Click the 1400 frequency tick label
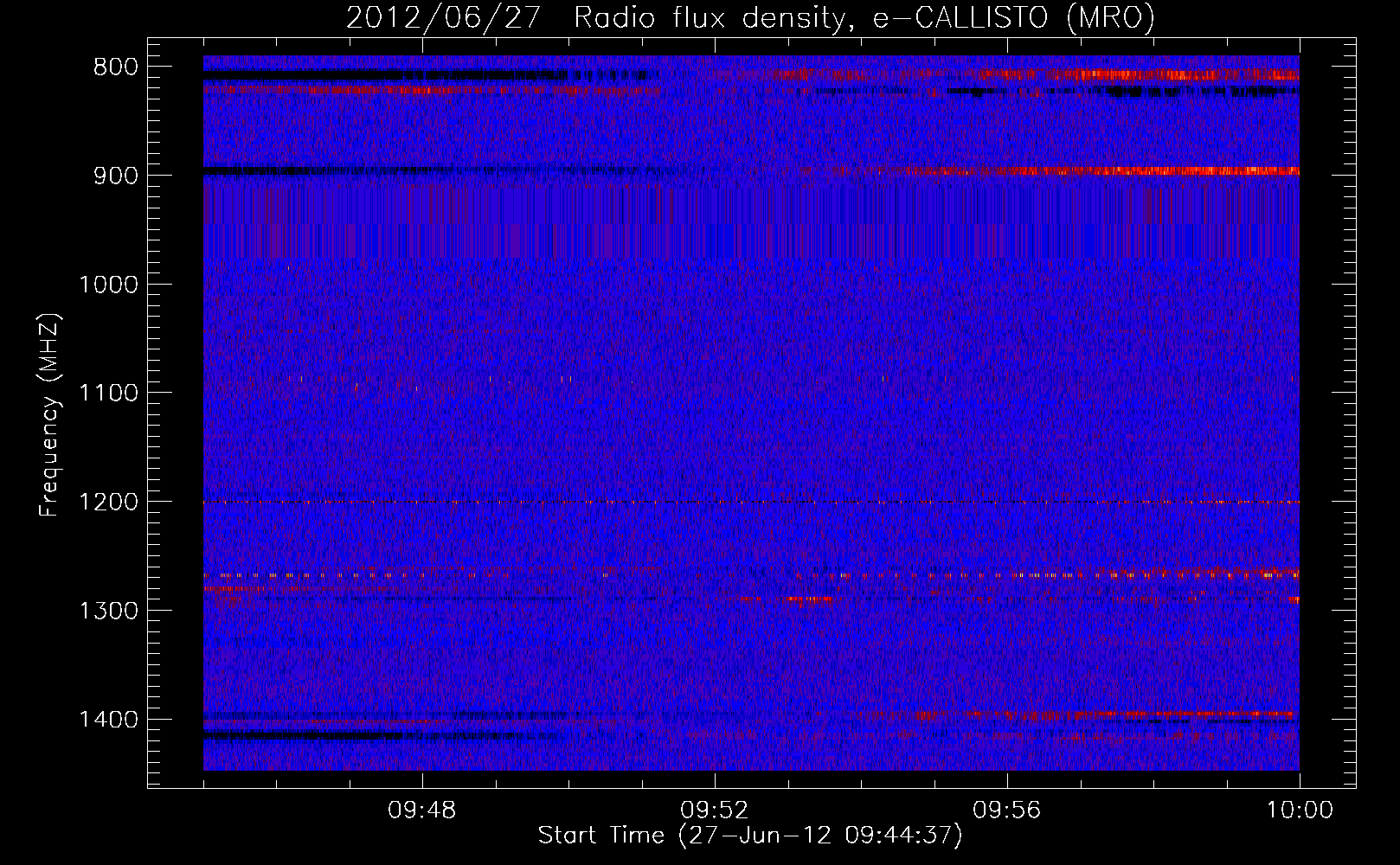The width and height of the screenshot is (1400, 865). 108,720
